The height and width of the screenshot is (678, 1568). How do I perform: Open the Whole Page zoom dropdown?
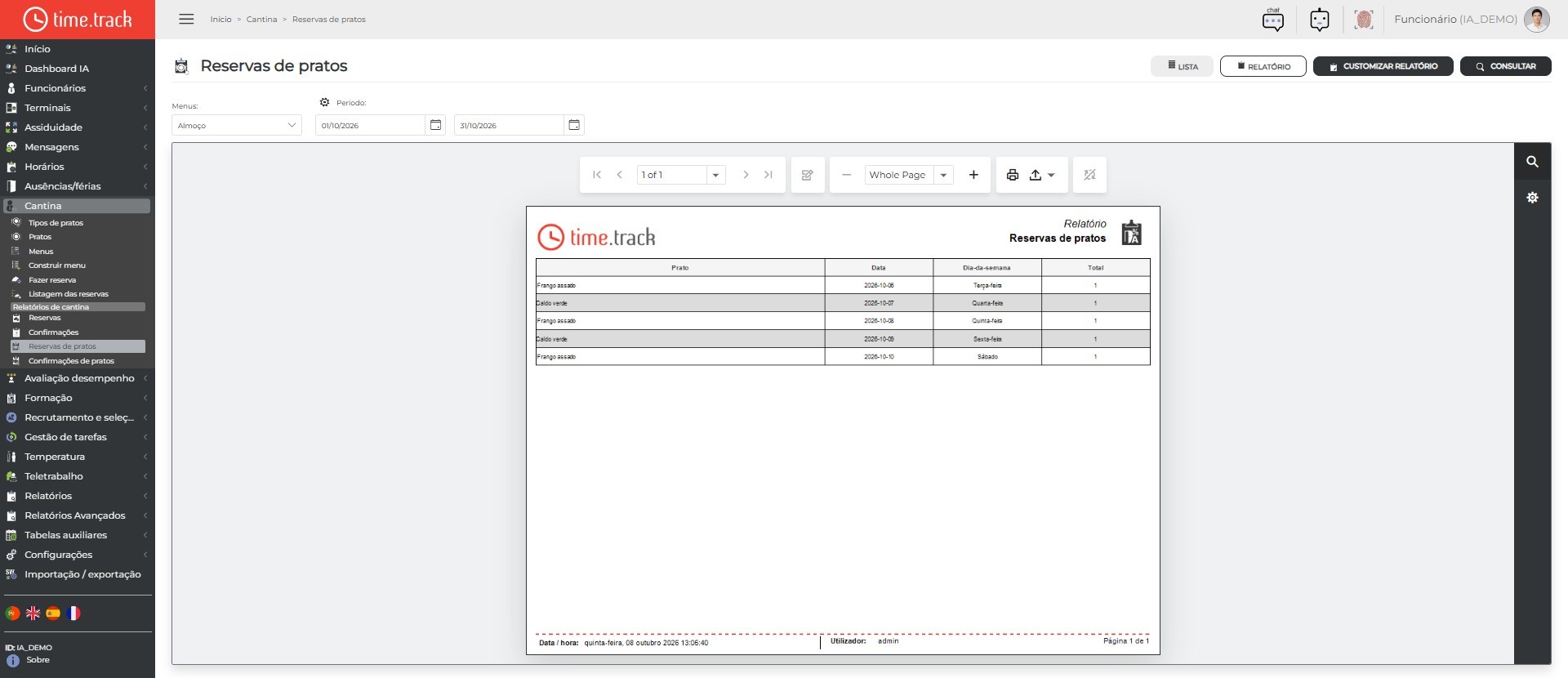coord(943,175)
